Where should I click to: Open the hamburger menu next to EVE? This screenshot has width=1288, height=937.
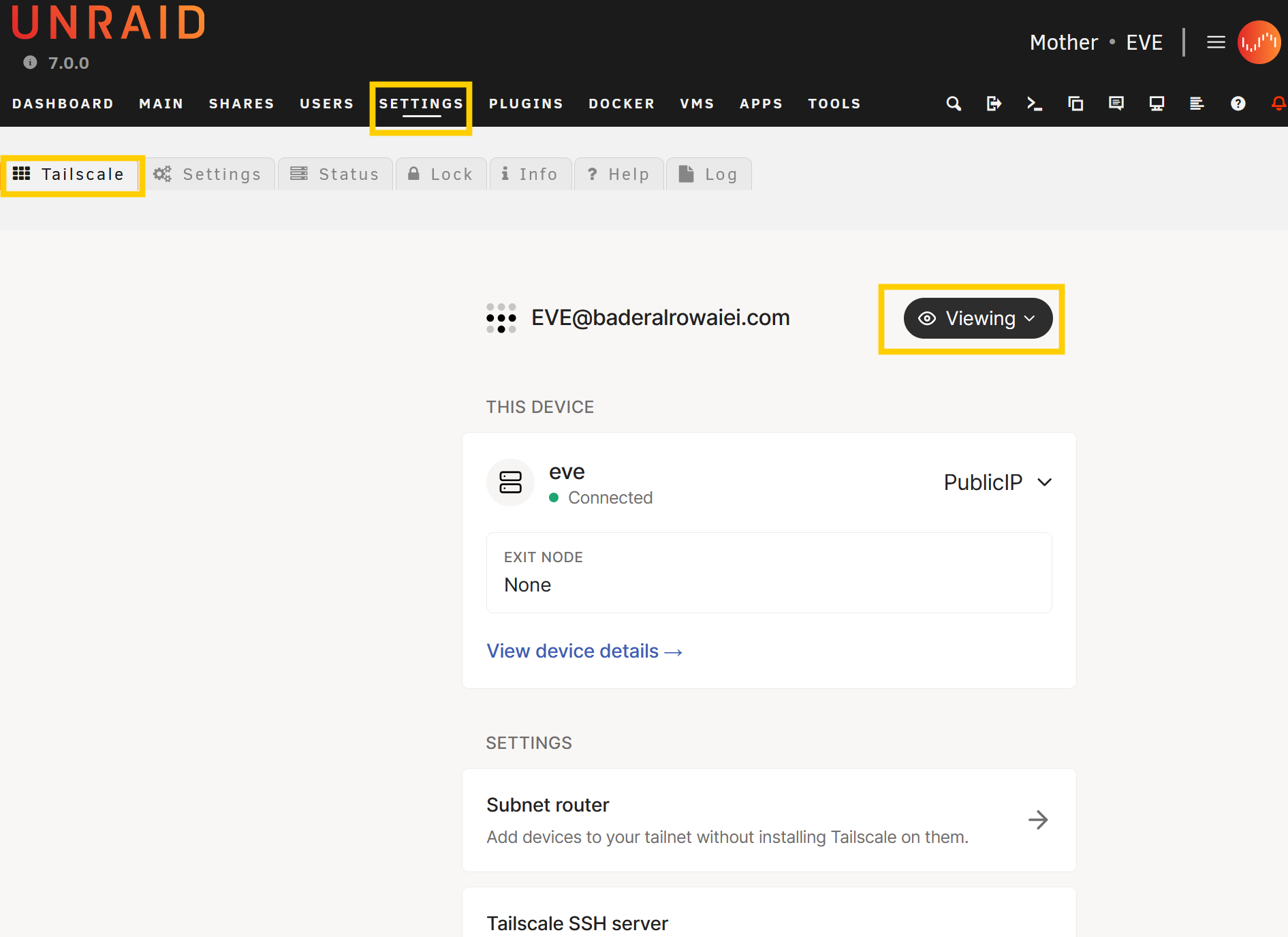pyautogui.click(x=1216, y=42)
